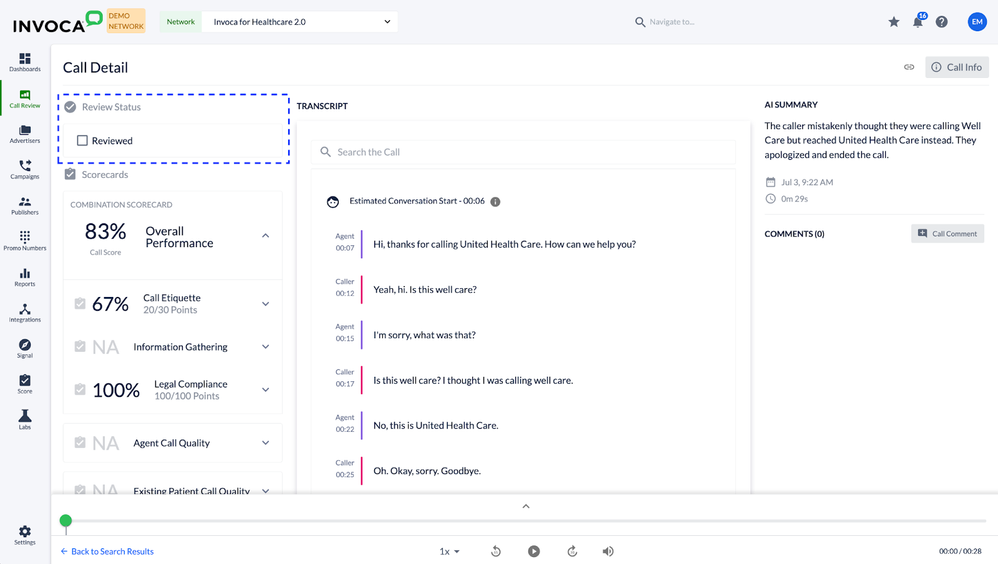Copy call link via chain icon
The image size is (998, 564).
(909, 67)
